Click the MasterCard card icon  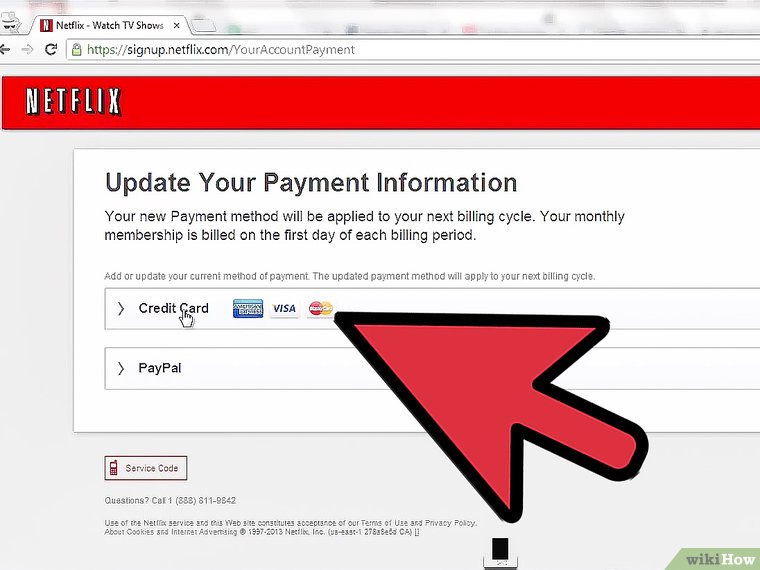click(320, 308)
